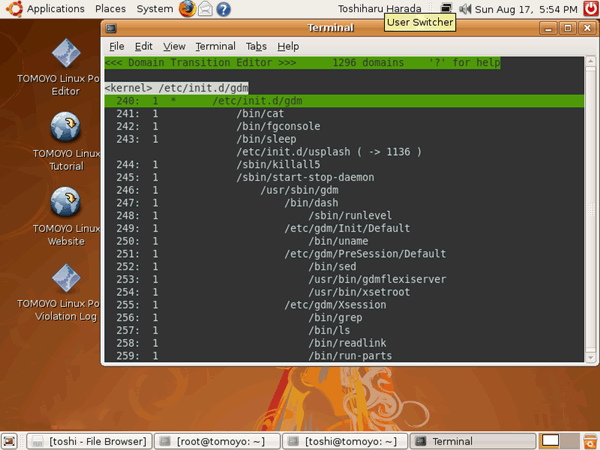The image size is (600, 450).
Task: Open the Terminal menu
Action: (215, 46)
